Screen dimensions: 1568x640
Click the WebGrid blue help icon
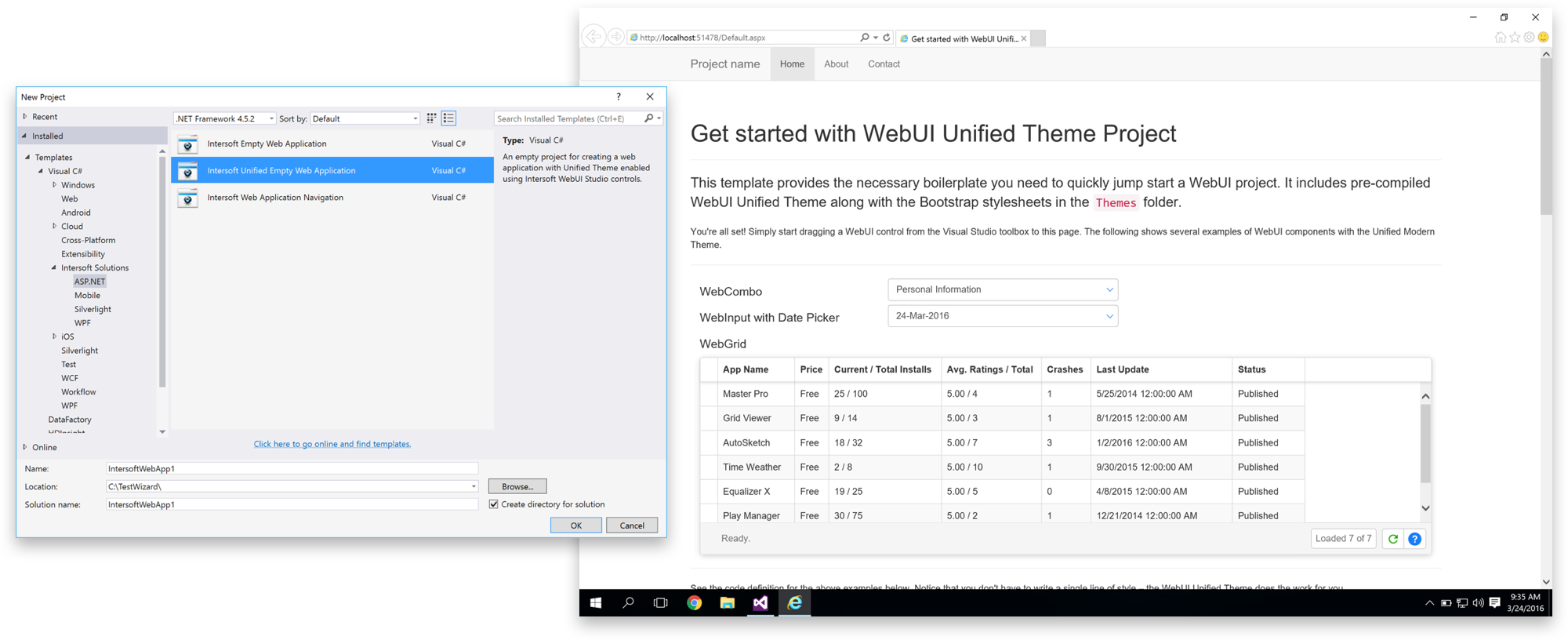pos(1414,539)
